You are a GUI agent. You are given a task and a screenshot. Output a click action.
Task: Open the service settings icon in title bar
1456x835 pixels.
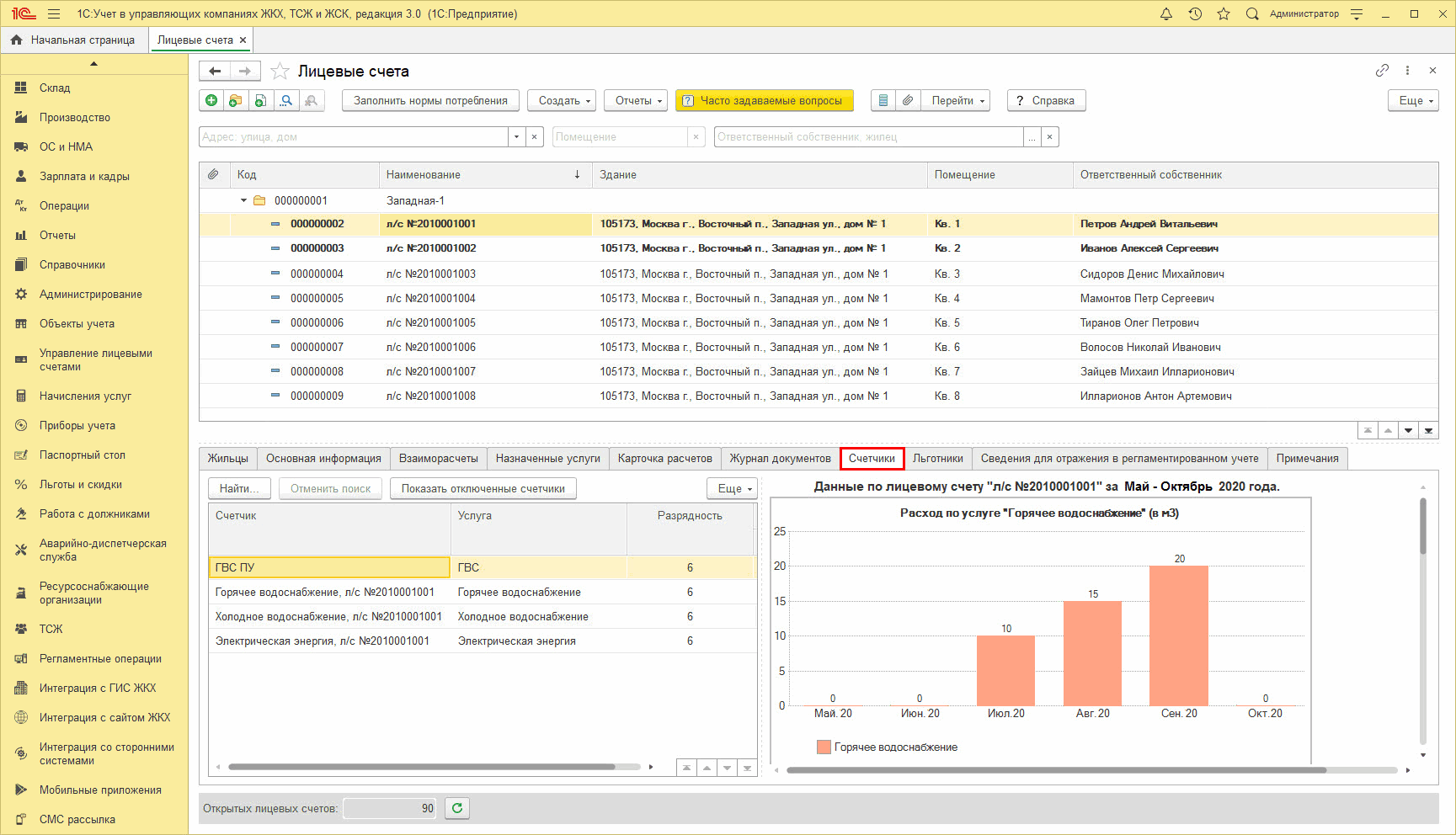click(1357, 13)
